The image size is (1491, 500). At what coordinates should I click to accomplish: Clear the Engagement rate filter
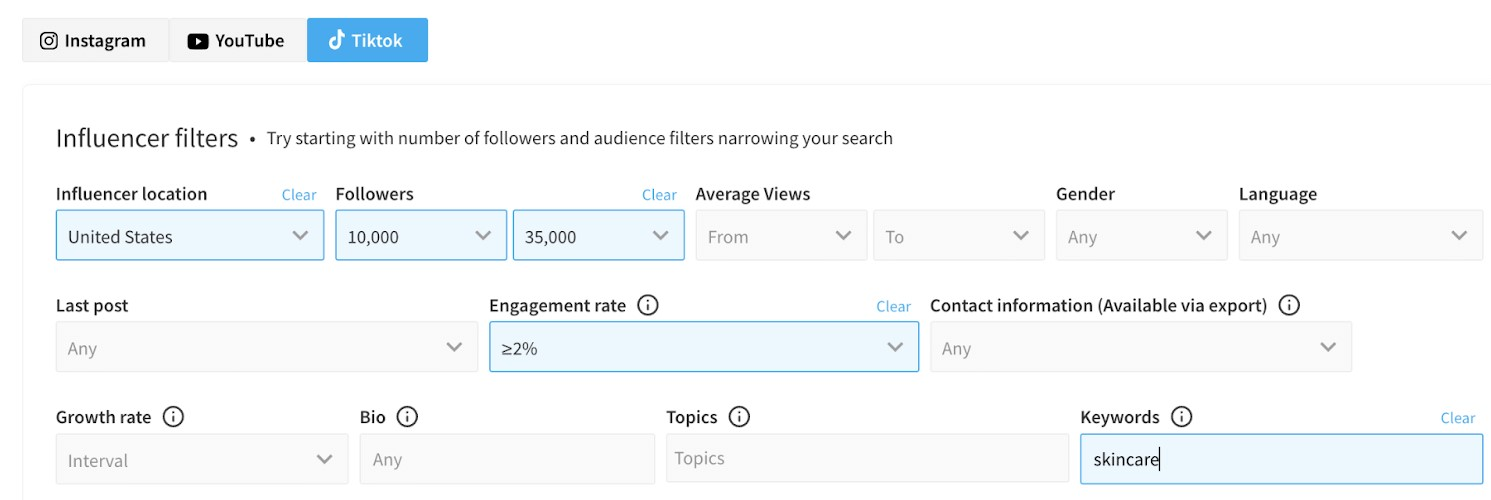pyautogui.click(x=893, y=307)
